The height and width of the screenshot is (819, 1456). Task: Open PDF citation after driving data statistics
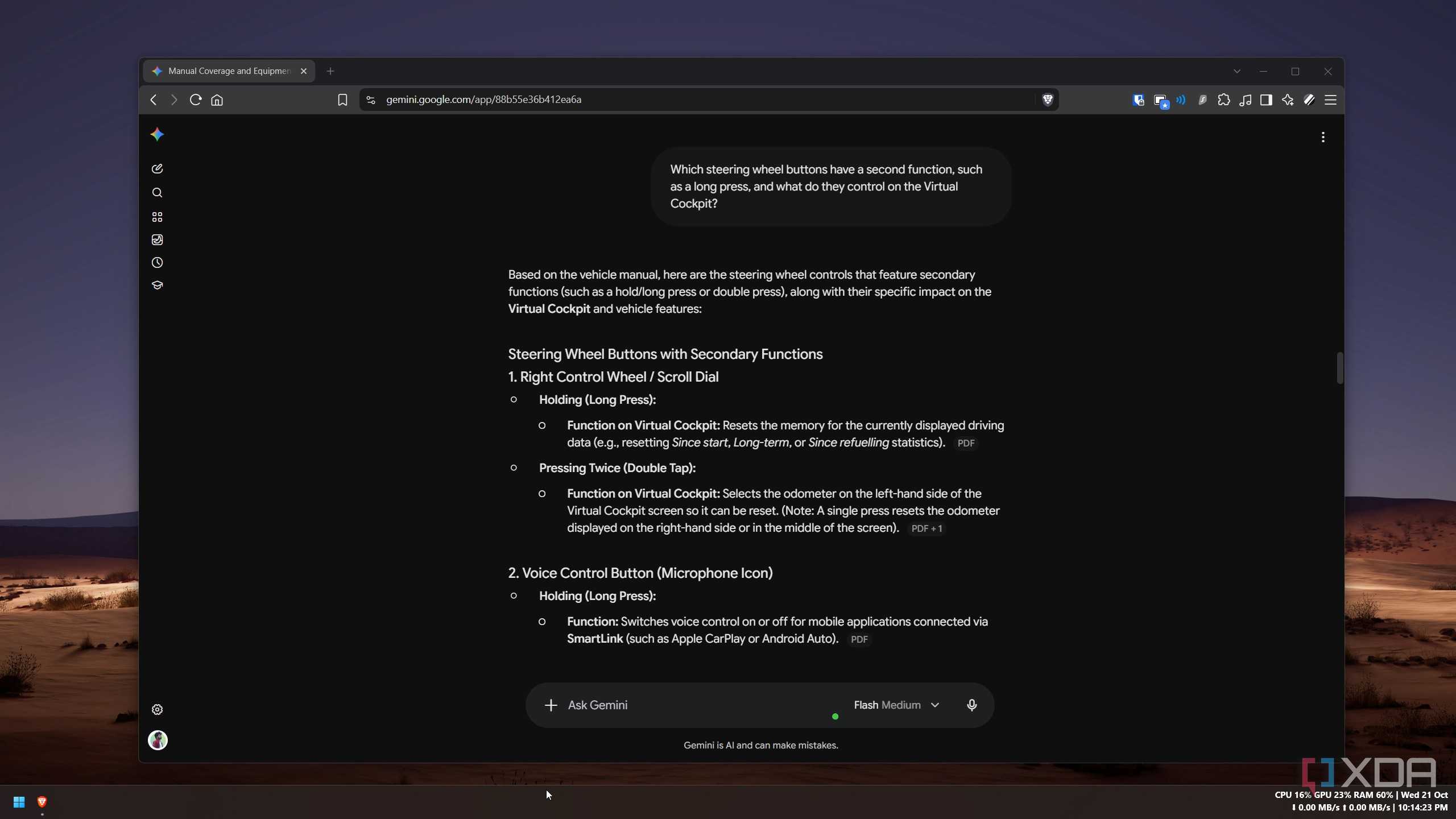pyautogui.click(x=966, y=443)
